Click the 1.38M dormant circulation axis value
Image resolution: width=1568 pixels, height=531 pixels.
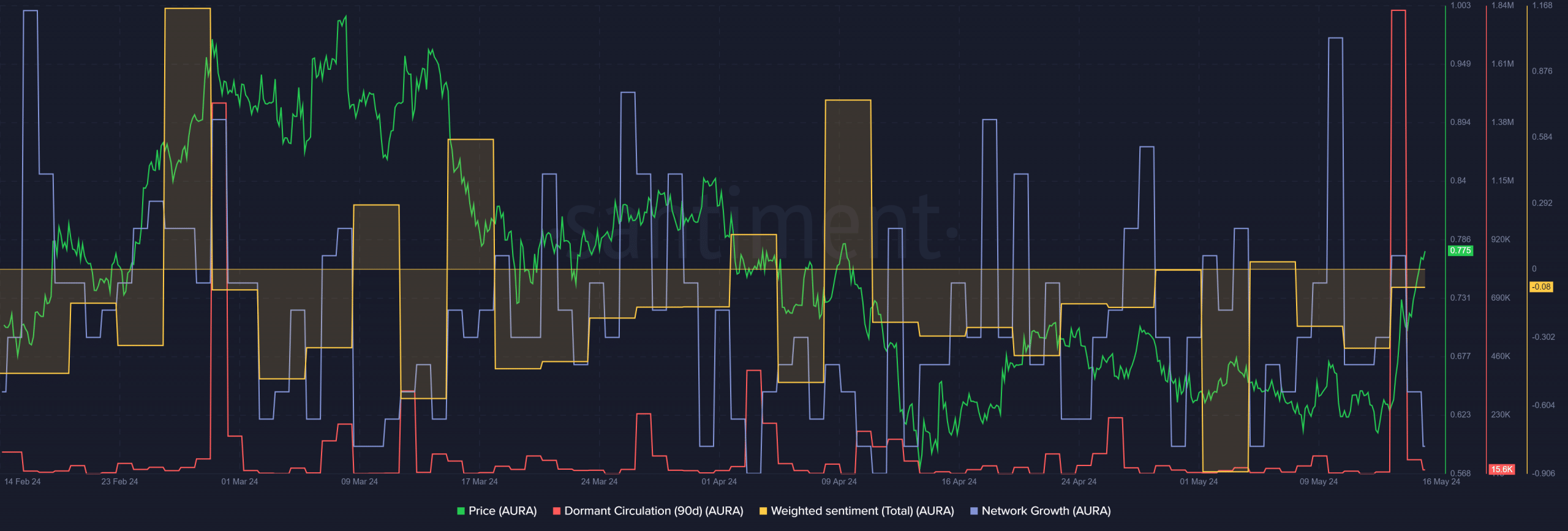(1502, 122)
